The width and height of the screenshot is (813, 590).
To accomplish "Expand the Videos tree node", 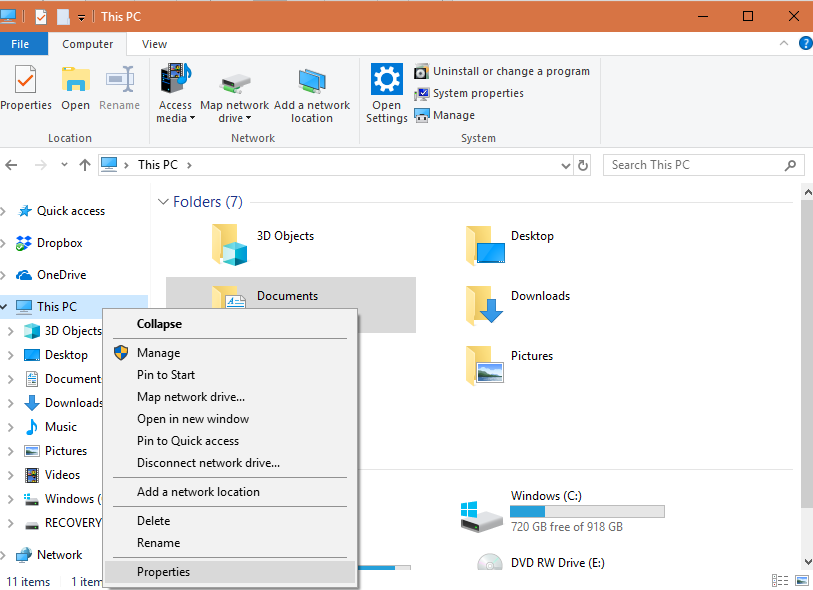I will (x=10, y=475).
